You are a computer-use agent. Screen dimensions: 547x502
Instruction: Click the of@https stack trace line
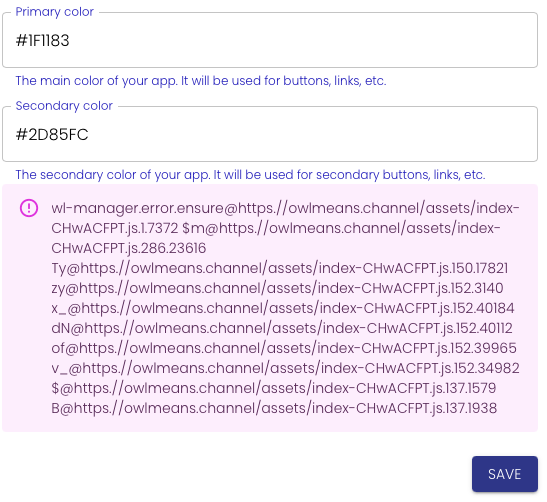point(284,348)
